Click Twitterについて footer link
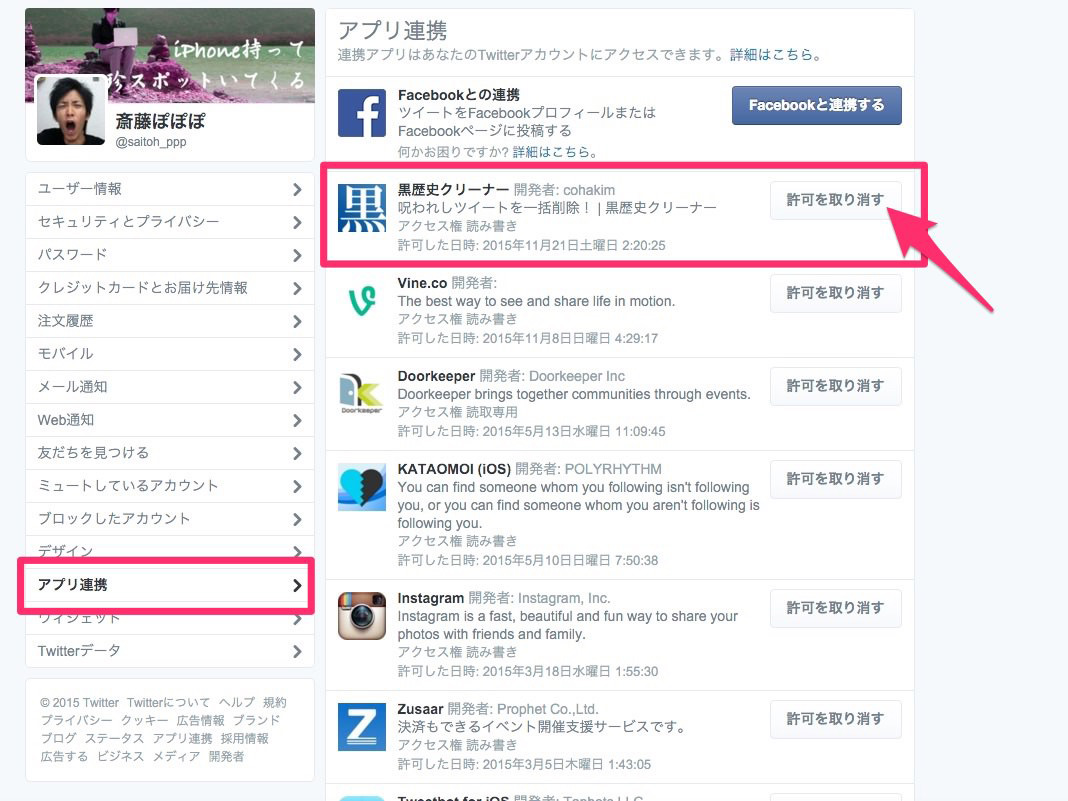Image resolution: width=1068 pixels, height=801 pixels. click(x=168, y=702)
